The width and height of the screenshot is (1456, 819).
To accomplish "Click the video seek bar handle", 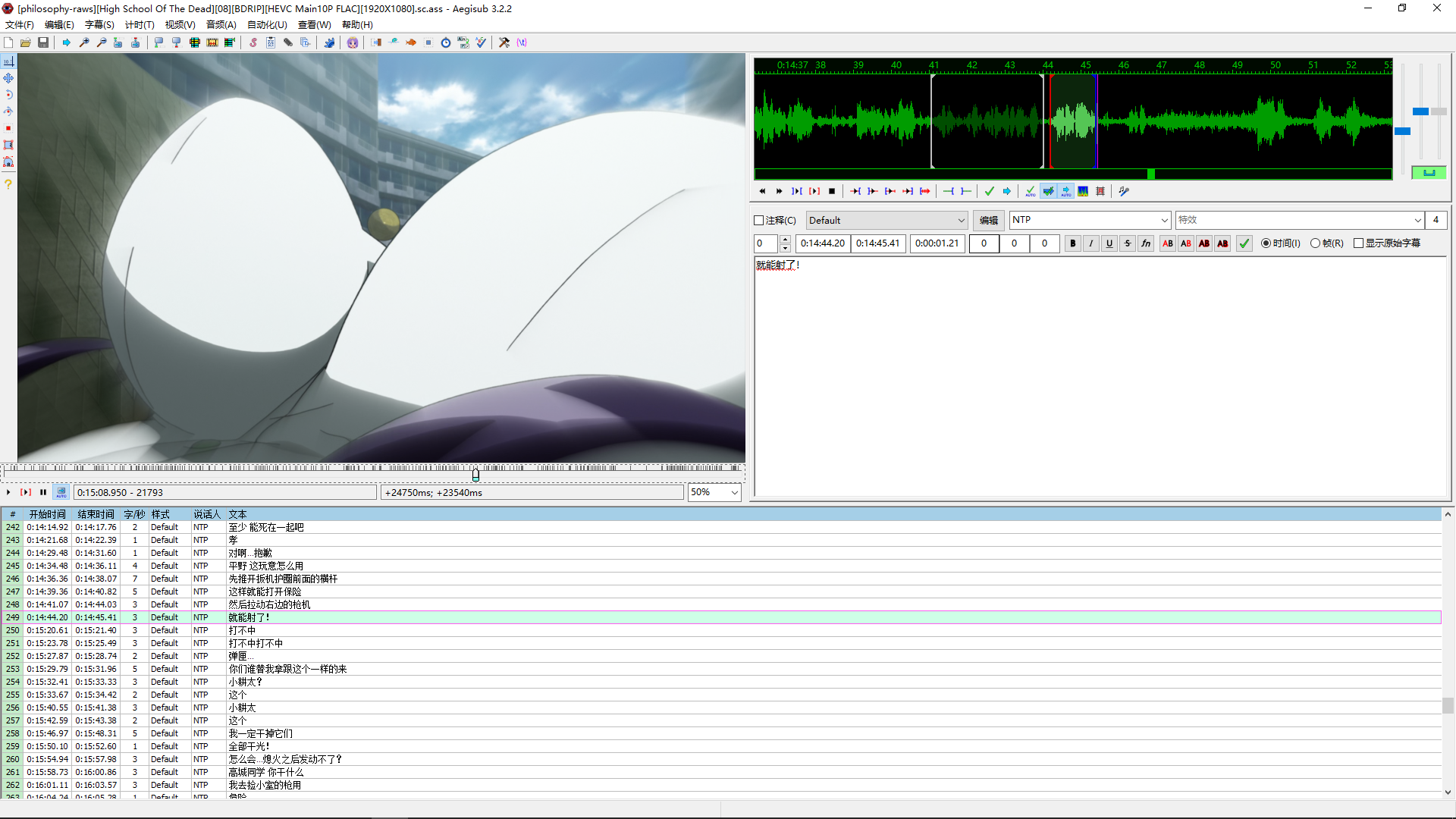I will [x=475, y=475].
